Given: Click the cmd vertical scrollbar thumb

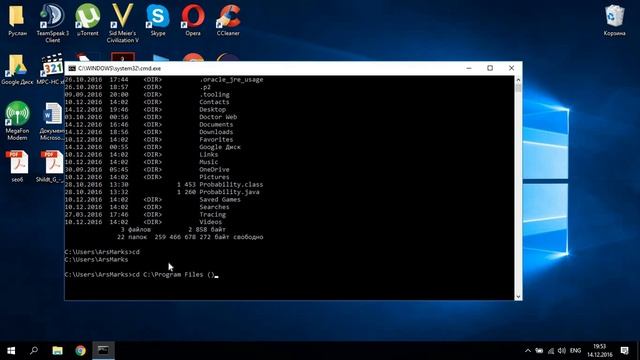Looking at the screenshot, I should tap(518, 88).
